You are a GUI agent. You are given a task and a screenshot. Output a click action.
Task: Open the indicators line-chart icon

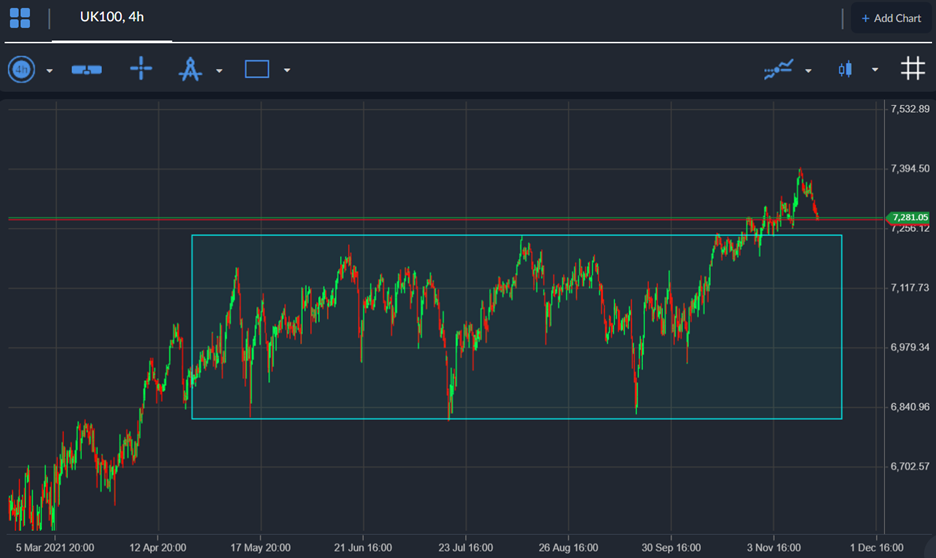(778, 69)
